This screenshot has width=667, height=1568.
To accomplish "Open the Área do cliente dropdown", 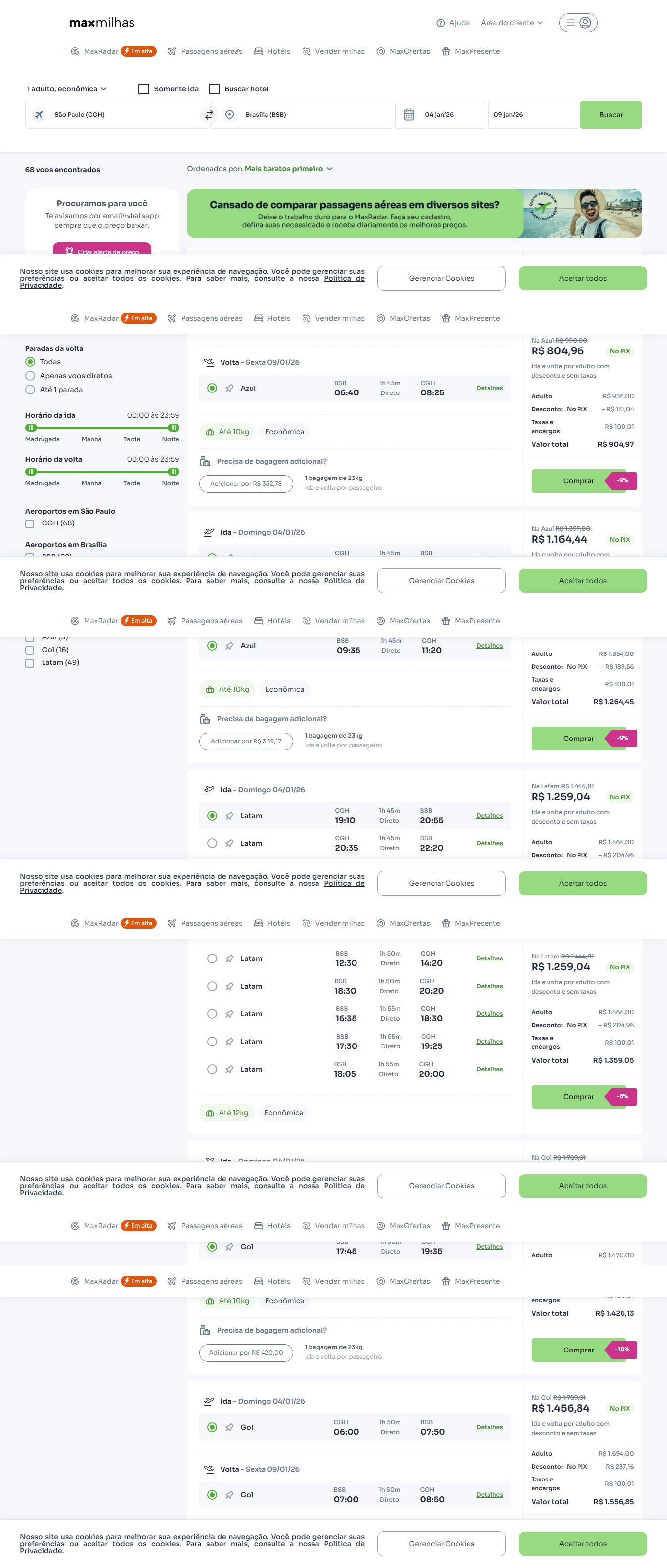I will pos(511,23).
